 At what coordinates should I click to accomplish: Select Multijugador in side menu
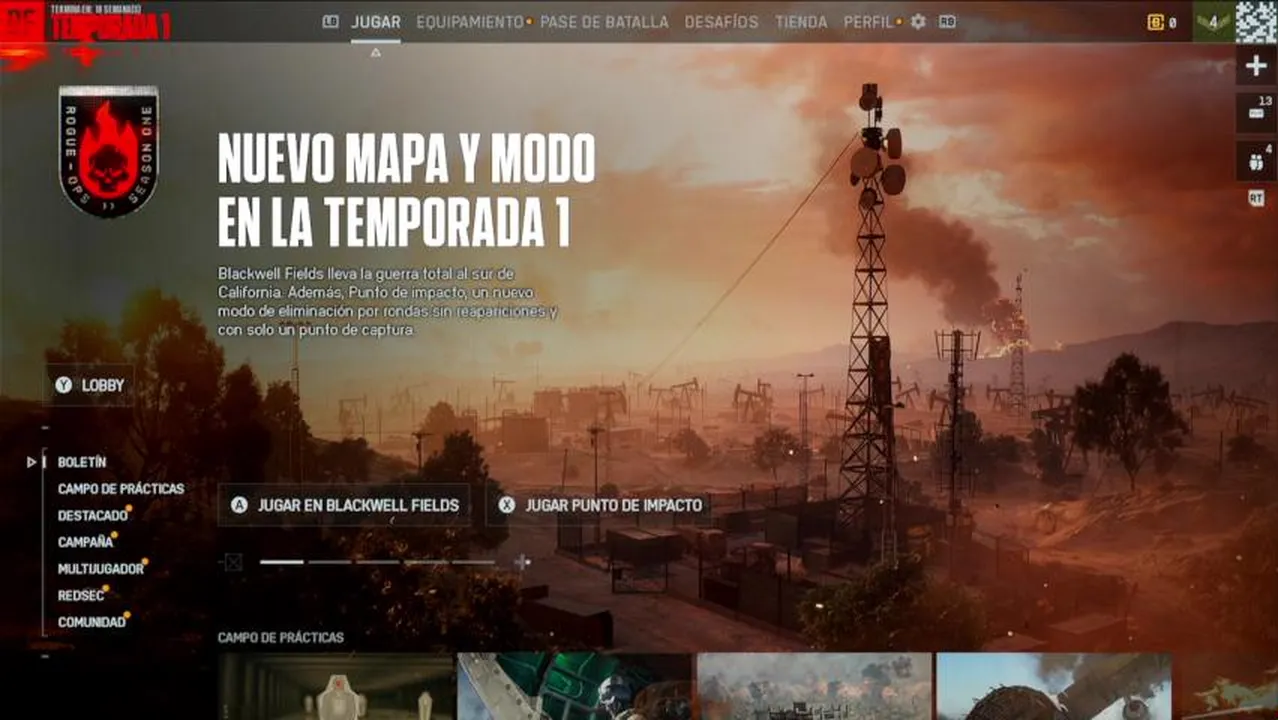pyautogui.click(x=101, y=568)
